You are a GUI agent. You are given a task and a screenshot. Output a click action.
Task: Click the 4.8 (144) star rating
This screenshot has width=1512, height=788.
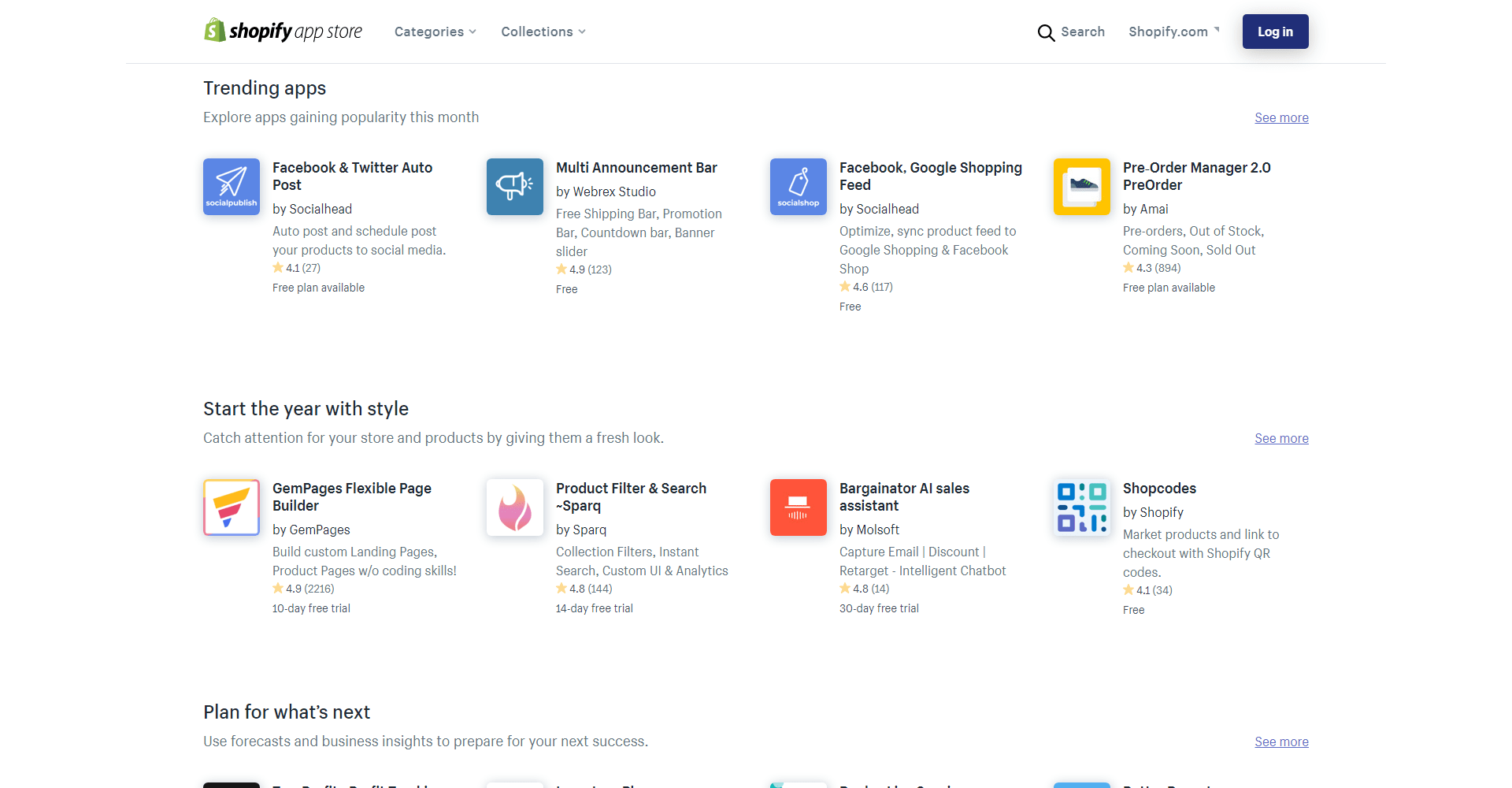pos(584,589)
